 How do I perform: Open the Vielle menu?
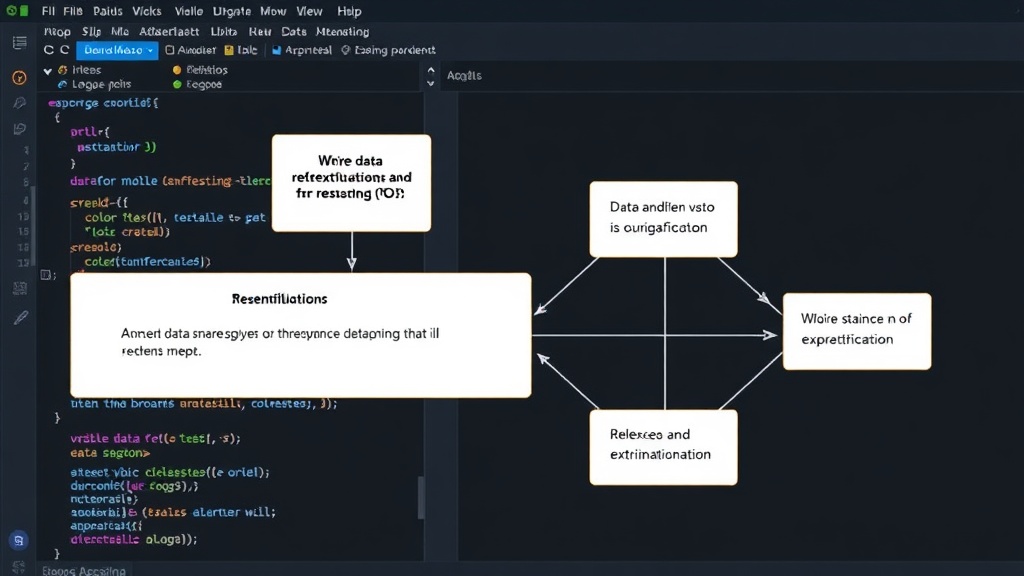point(189,11)
